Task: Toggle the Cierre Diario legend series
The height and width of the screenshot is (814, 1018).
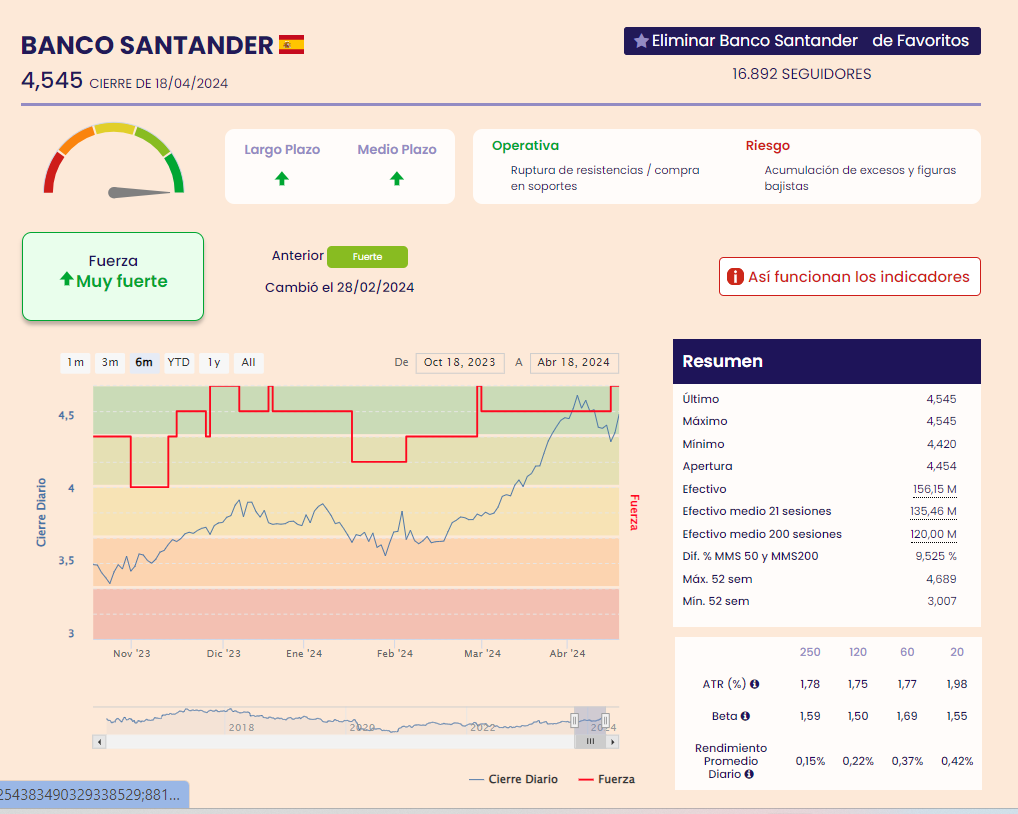Action: [x=513, y=779]
